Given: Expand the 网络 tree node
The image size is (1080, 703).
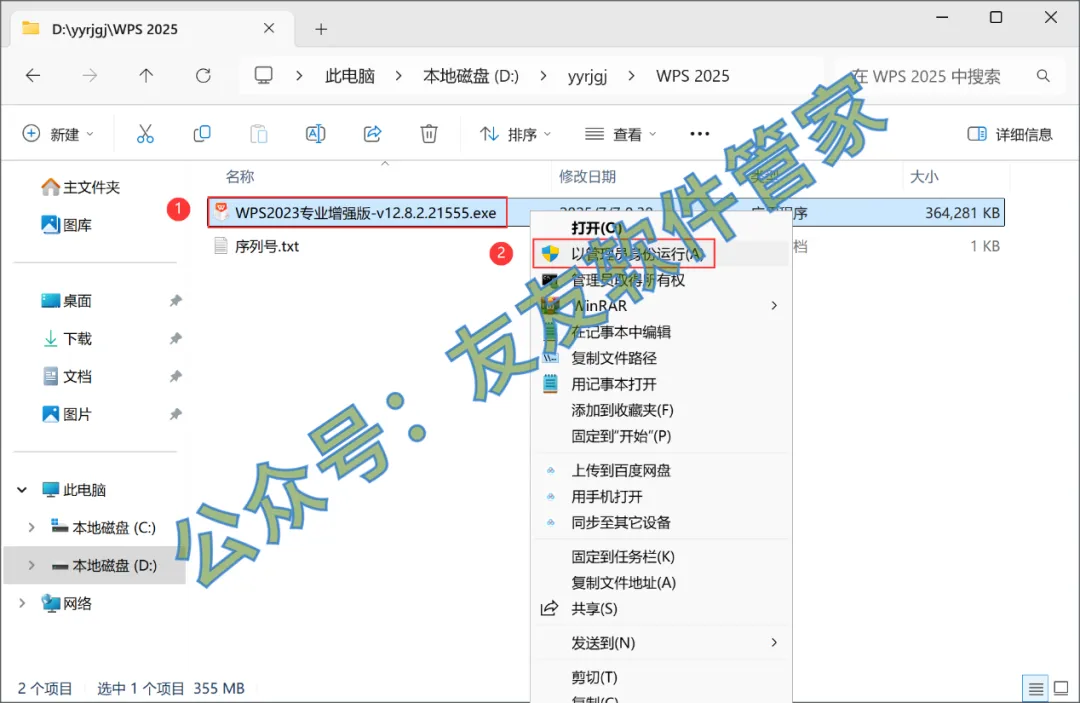Looking at the screenshot, I should coord(22,603).
